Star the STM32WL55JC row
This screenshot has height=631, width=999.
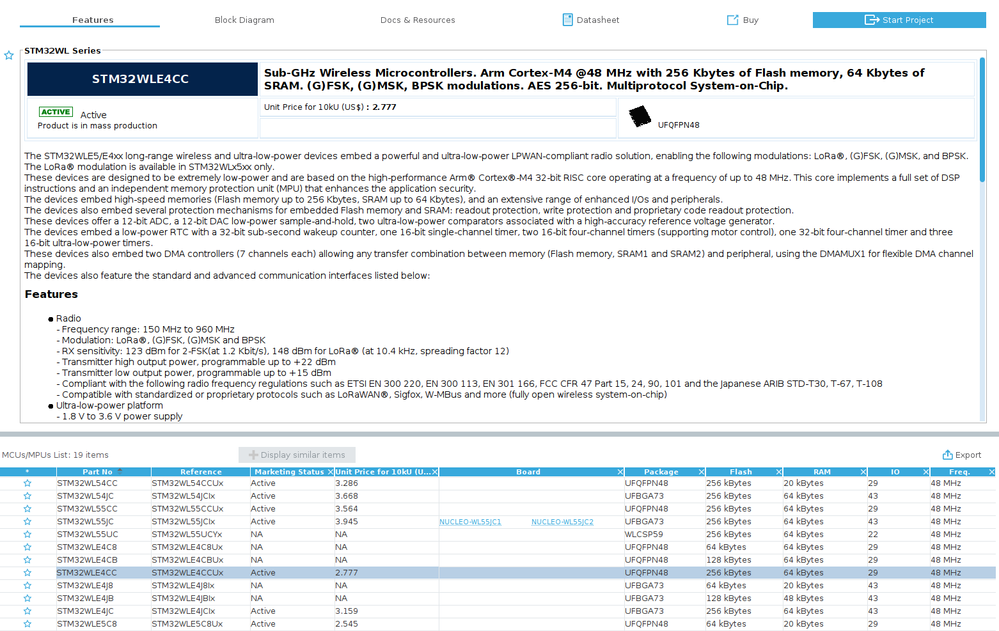(x=27, y=521)
